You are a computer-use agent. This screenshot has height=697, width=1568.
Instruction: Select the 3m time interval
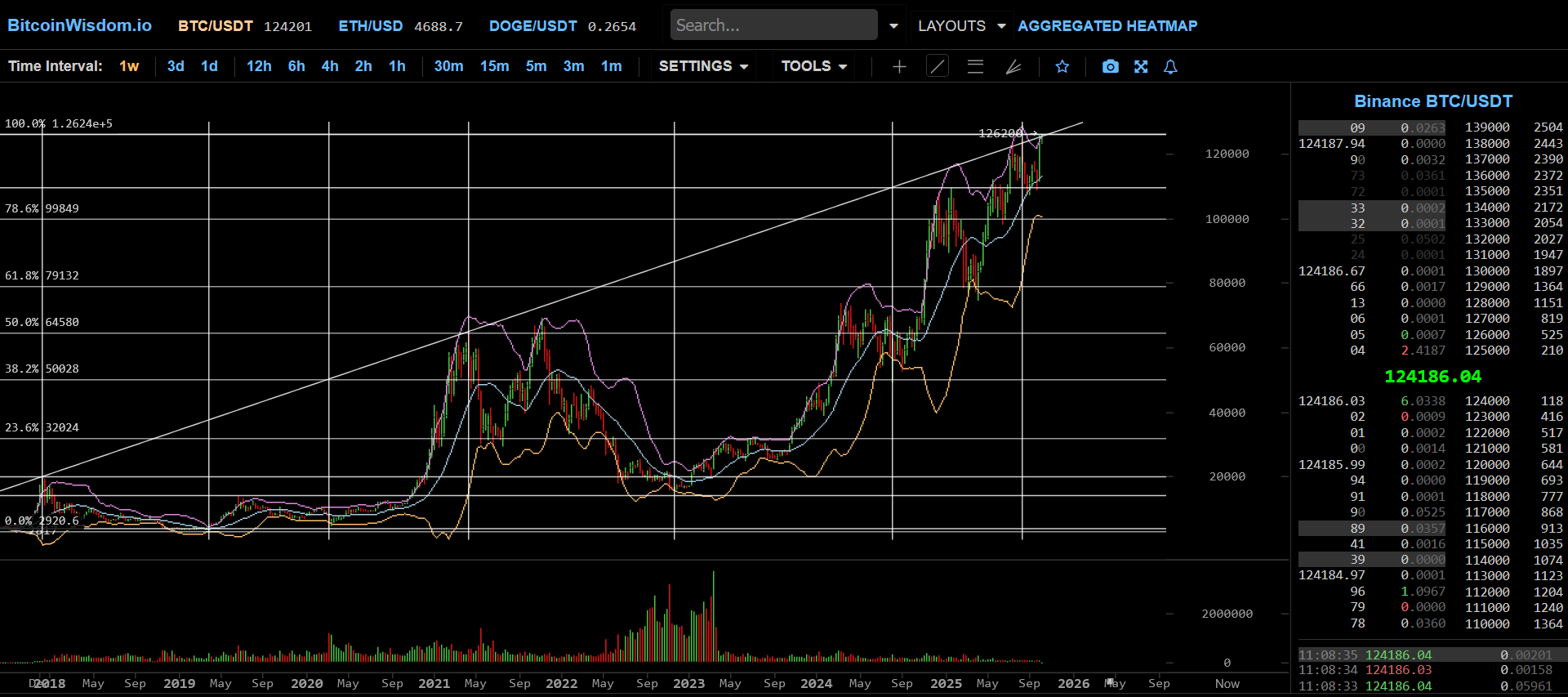573,66
